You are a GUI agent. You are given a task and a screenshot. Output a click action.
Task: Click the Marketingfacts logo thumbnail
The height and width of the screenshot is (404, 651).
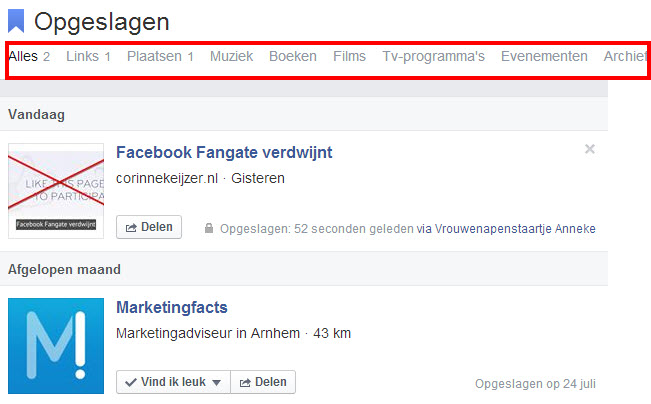56,346
